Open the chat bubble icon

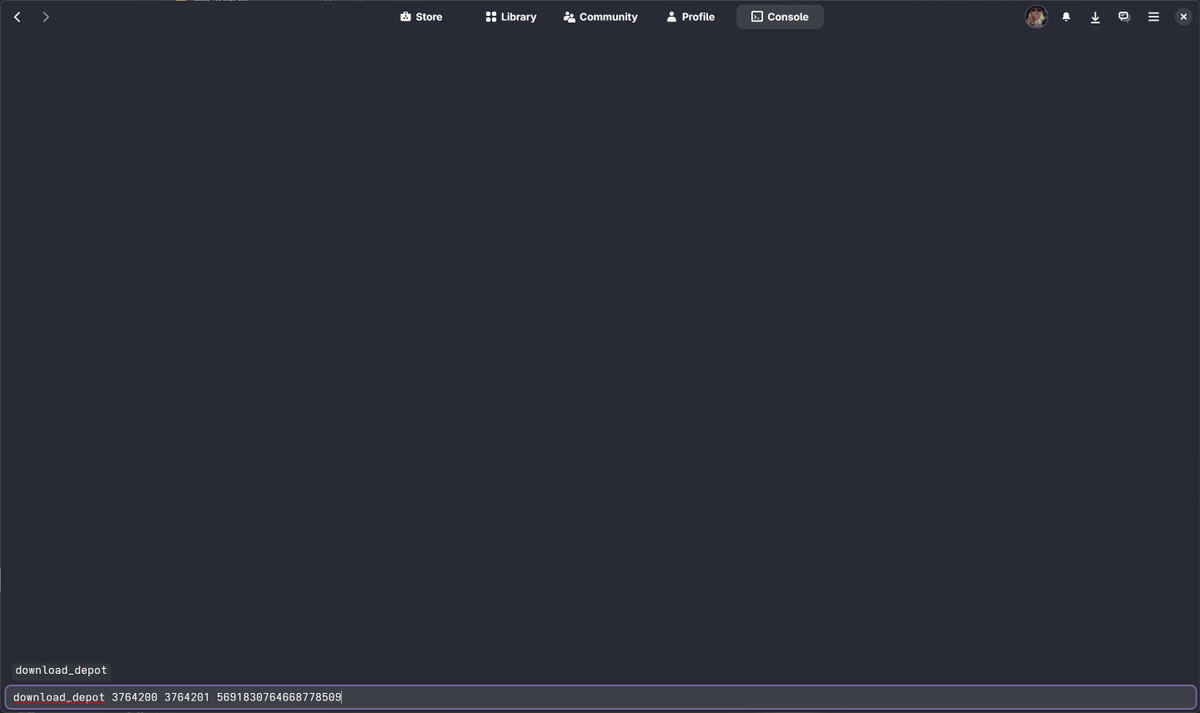click(1124, 17)
